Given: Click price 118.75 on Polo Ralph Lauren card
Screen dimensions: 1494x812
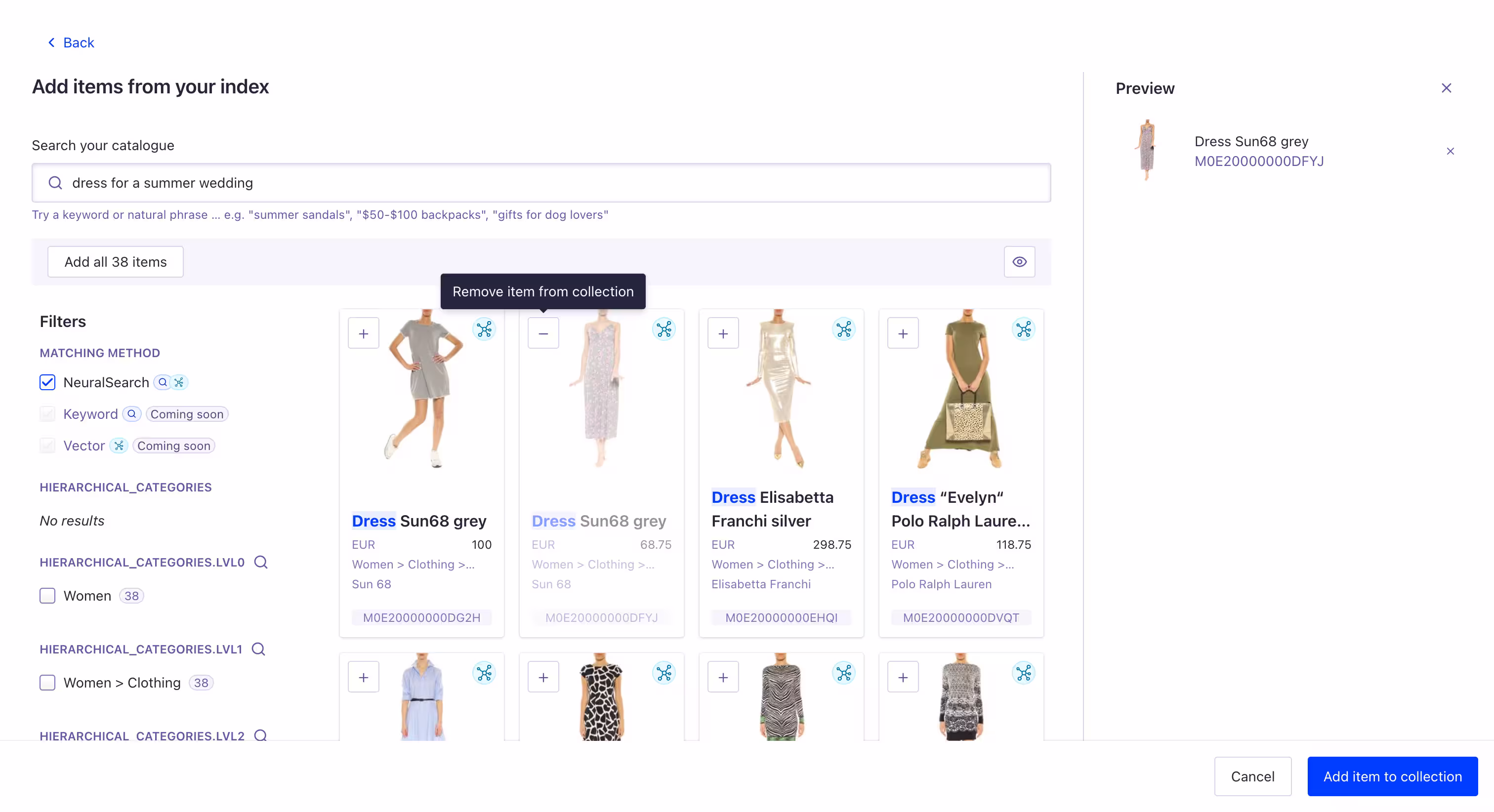Looking at the screenshot, I should click(x=1013, y=545).
